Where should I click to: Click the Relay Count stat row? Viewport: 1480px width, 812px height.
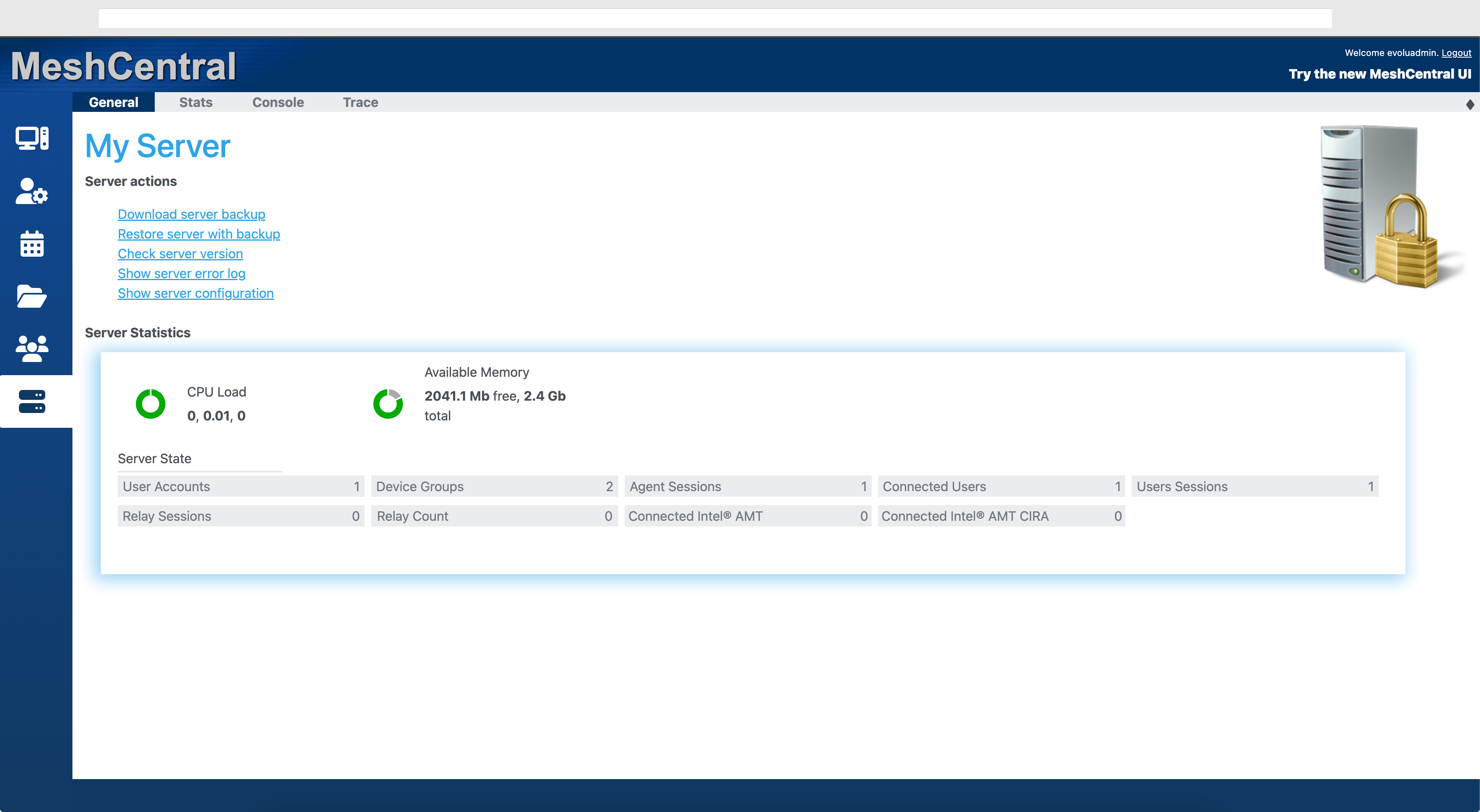494,516
